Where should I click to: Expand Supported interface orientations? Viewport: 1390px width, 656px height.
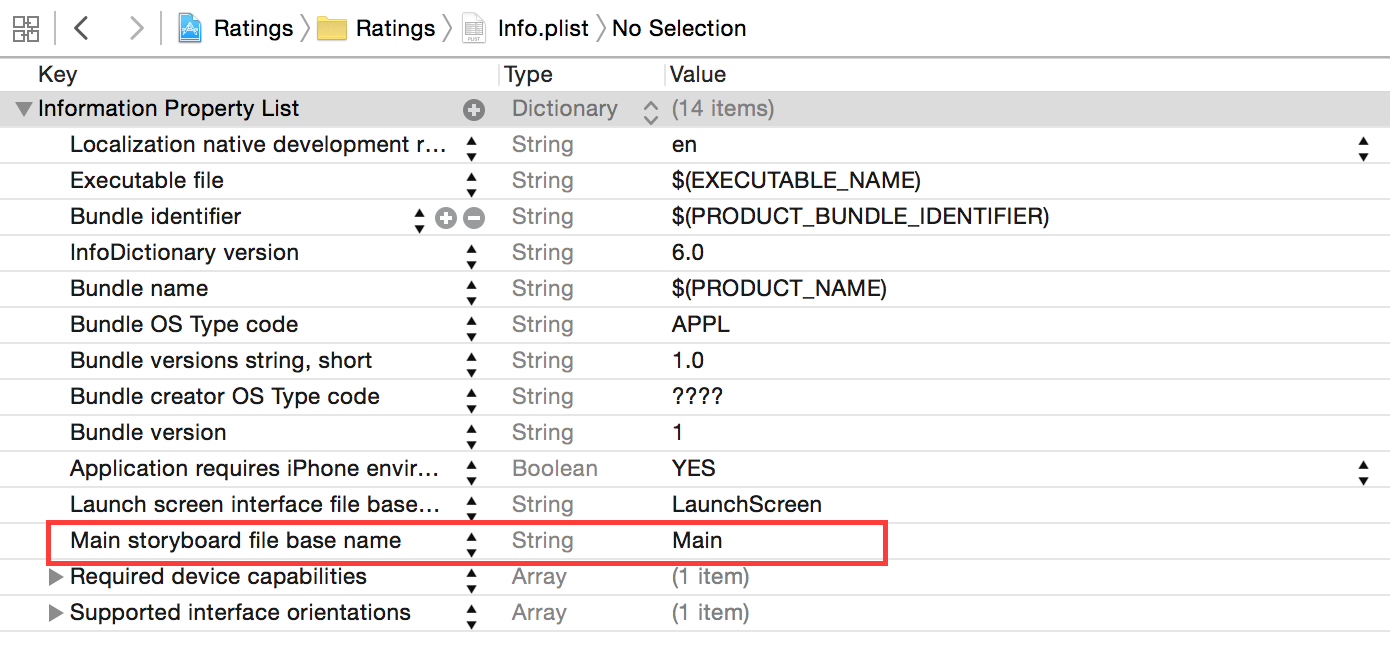coord(56,613)
